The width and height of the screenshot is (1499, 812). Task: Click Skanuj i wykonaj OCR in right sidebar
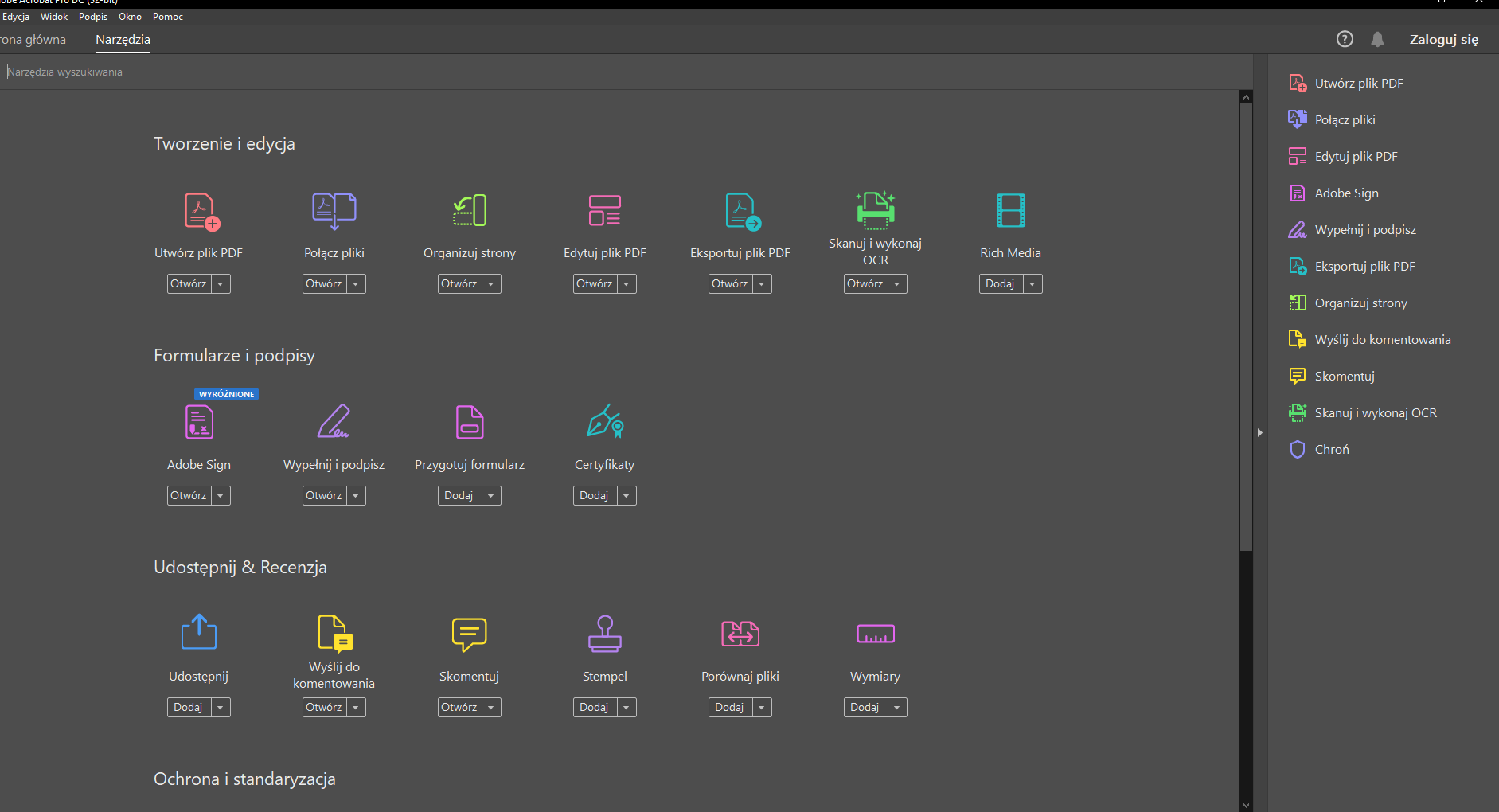click(x=1363, y=412)
